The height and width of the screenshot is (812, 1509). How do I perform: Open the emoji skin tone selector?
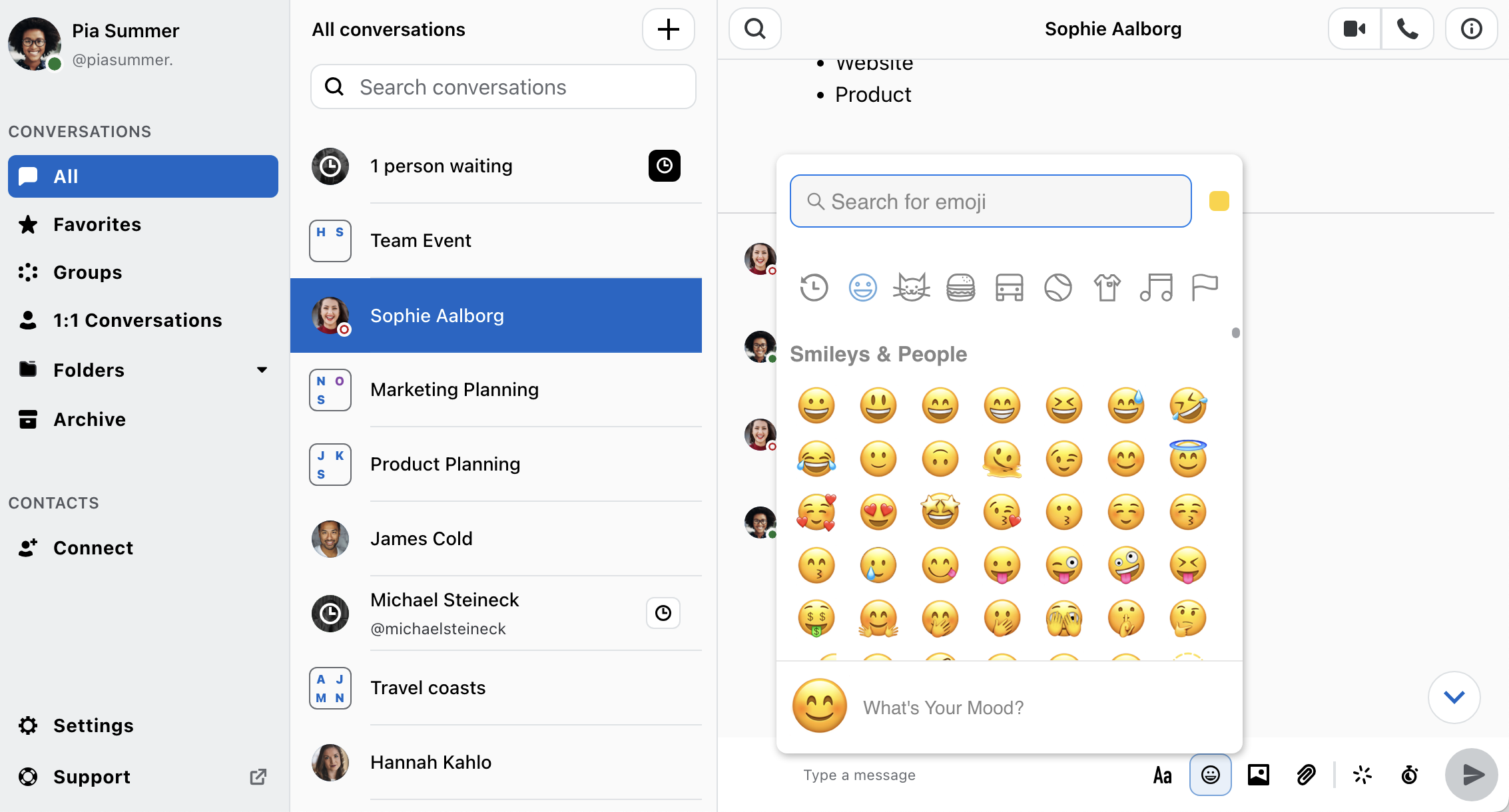pos(1219,201)
